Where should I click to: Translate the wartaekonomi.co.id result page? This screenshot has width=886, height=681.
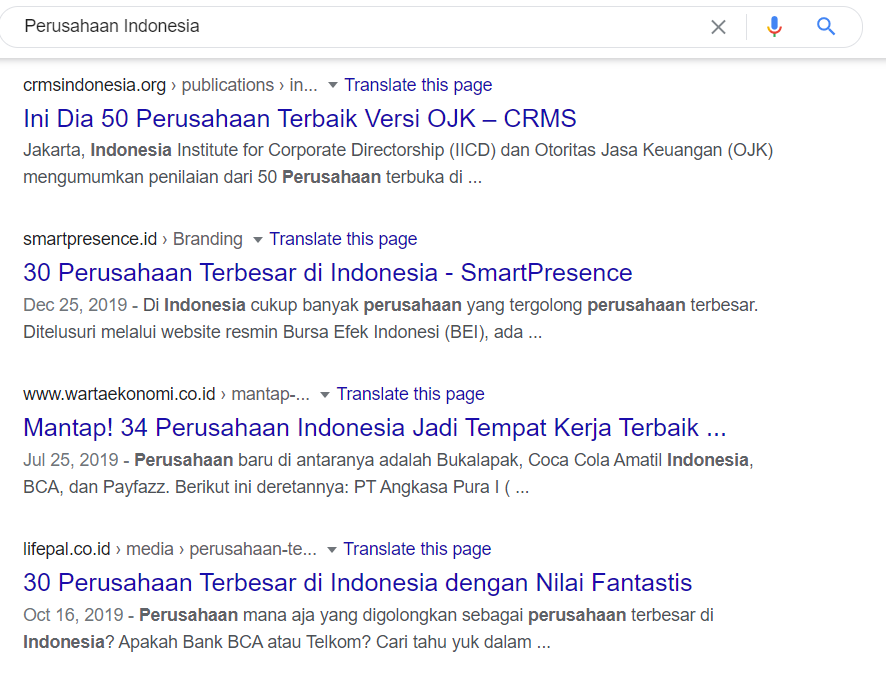pyautogui.click(x=410, y=394)
